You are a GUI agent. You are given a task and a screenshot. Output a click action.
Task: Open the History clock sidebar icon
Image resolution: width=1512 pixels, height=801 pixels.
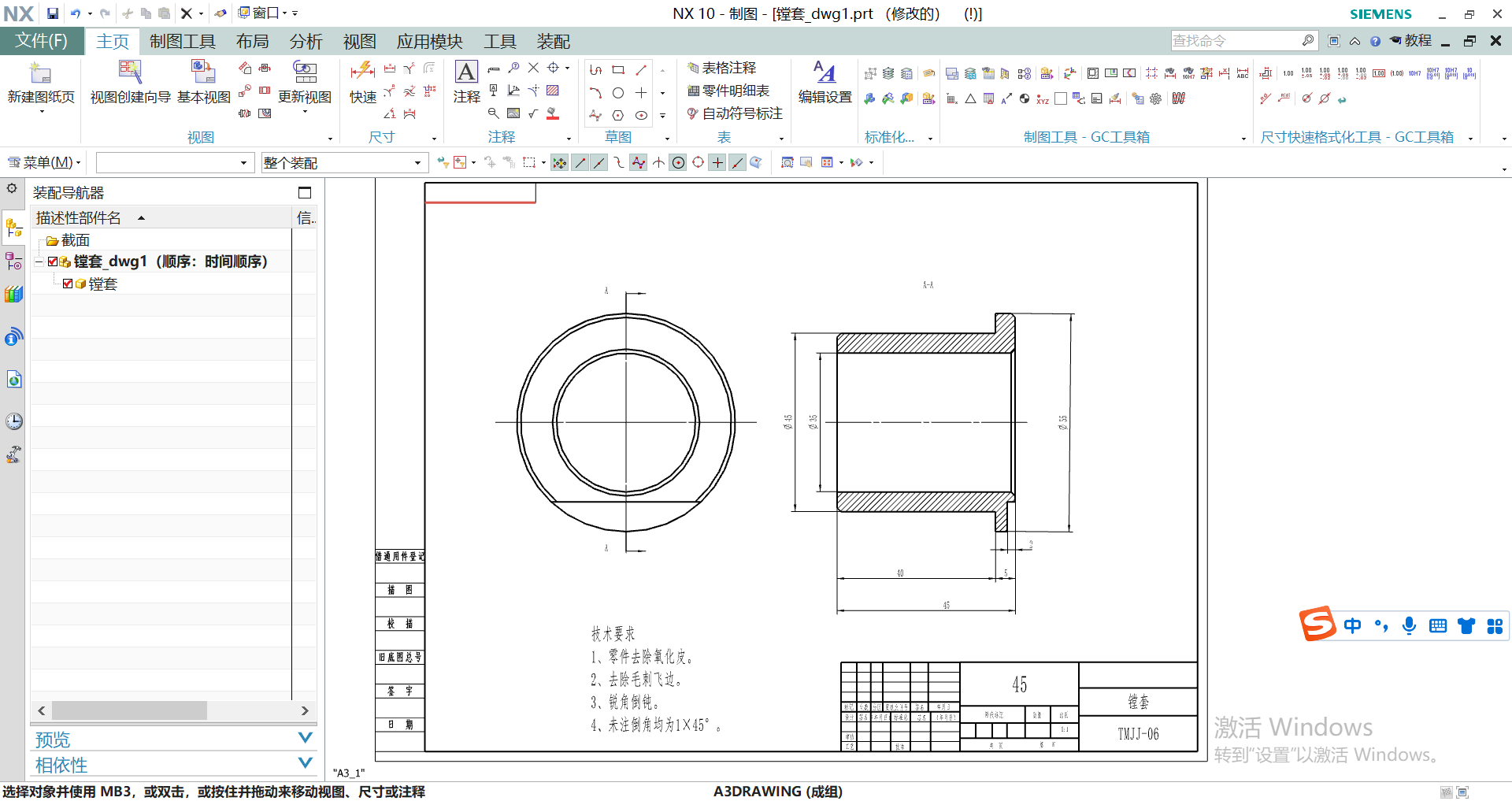coord(13,421)
